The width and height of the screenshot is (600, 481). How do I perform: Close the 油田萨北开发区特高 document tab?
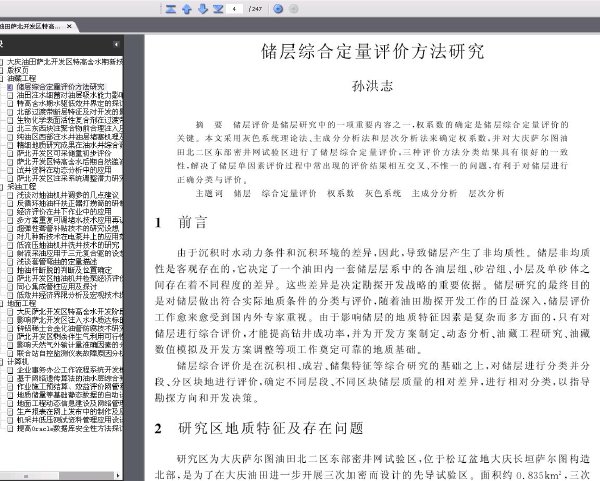click(x=69, y=26)
